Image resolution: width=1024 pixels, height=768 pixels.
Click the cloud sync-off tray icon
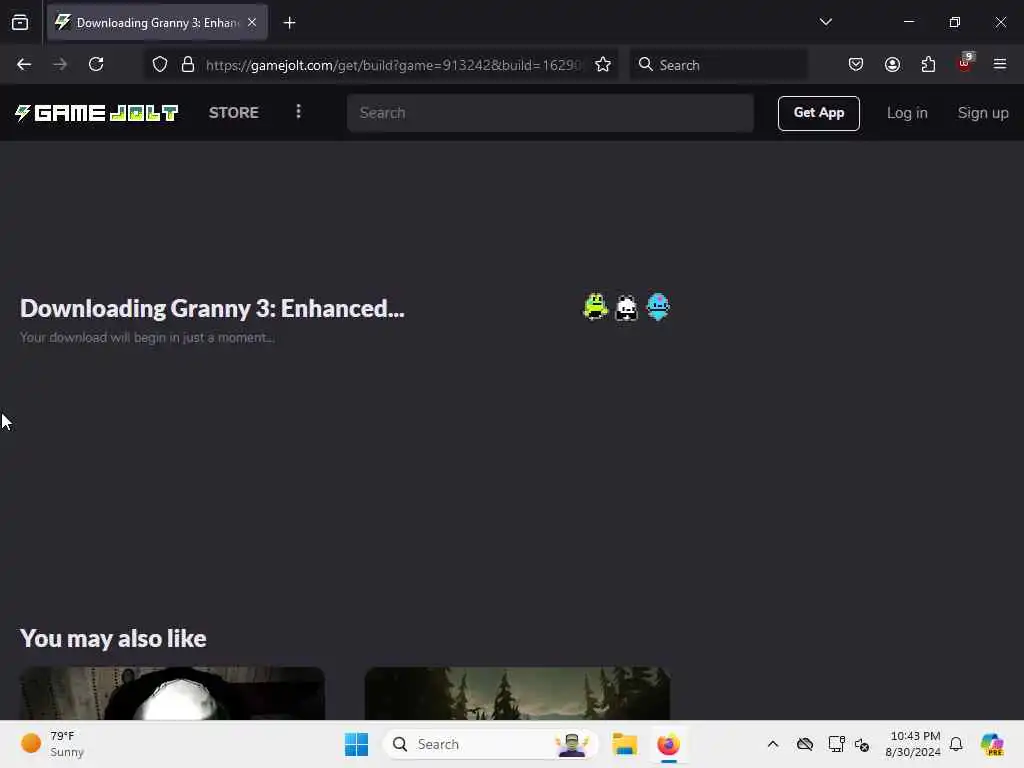[805, 744]
